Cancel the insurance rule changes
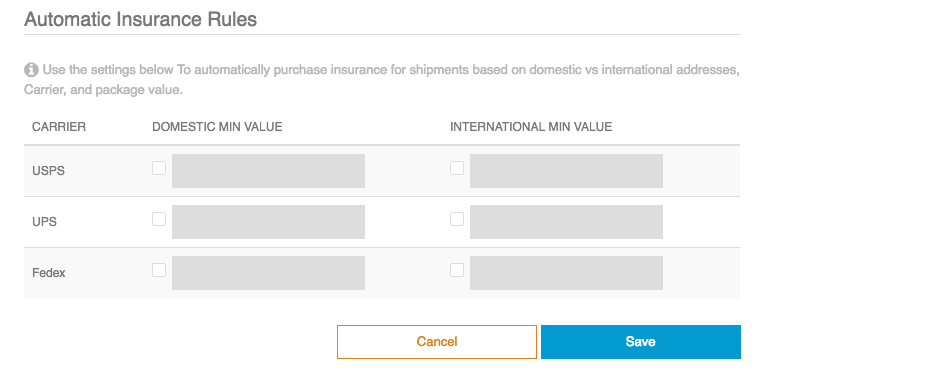The width and height of the screenshot is (950, 377). click(x=437, y=342)
